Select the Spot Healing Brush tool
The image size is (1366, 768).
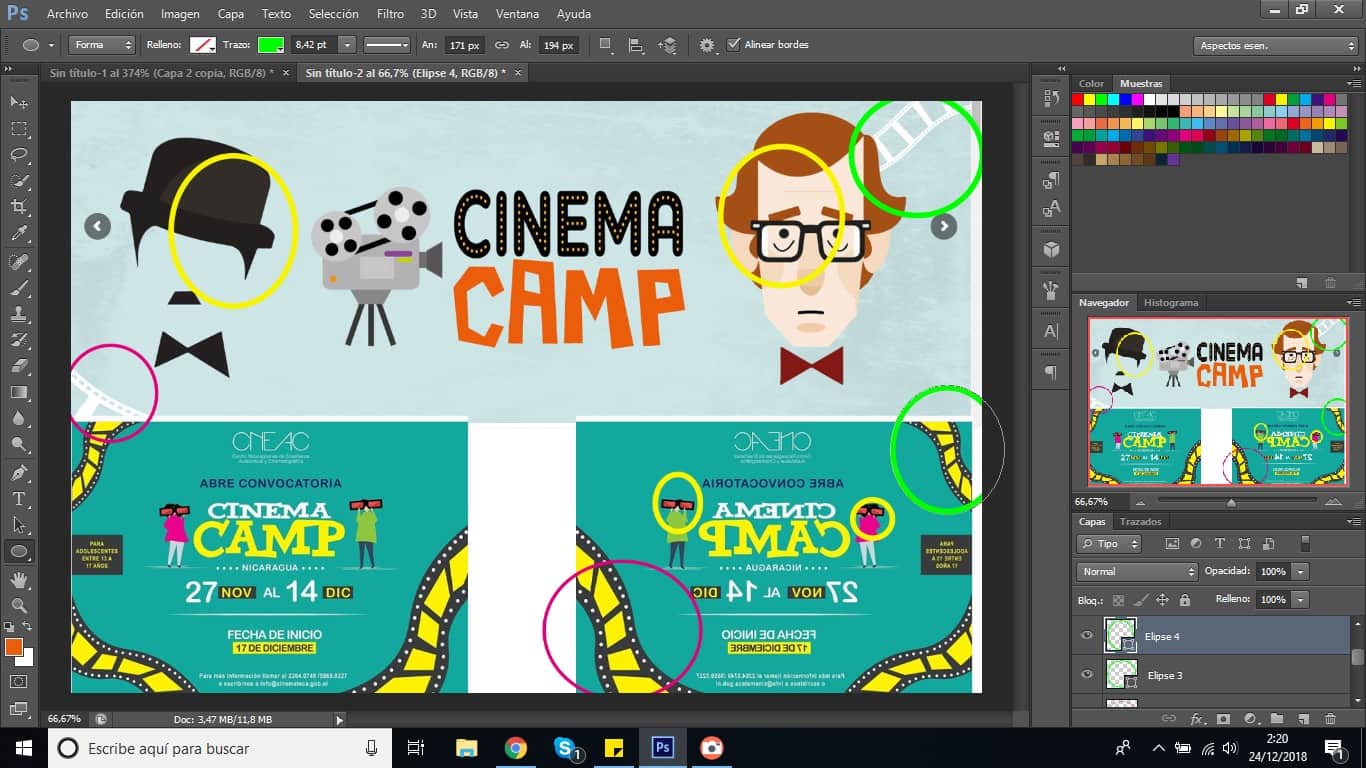[19, 262]
